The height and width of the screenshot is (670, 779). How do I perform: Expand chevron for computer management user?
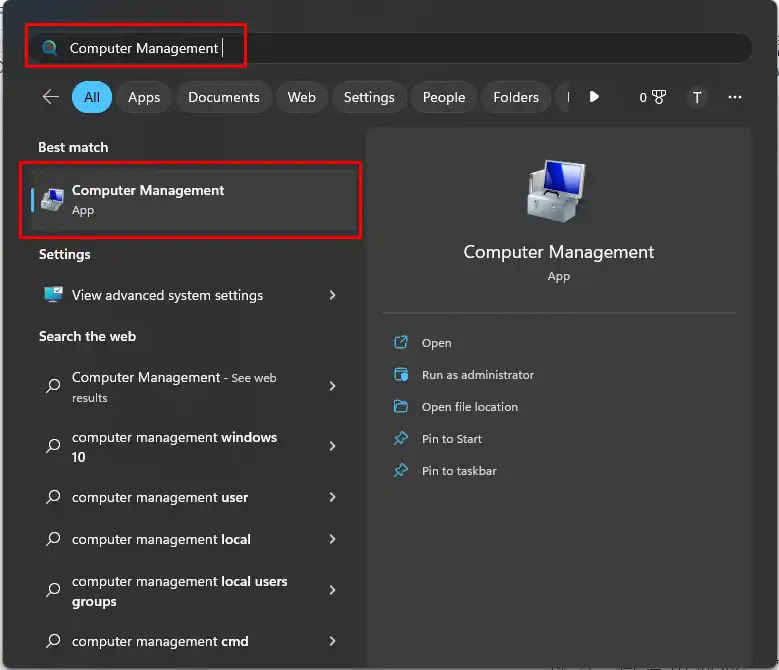[332, 497]
